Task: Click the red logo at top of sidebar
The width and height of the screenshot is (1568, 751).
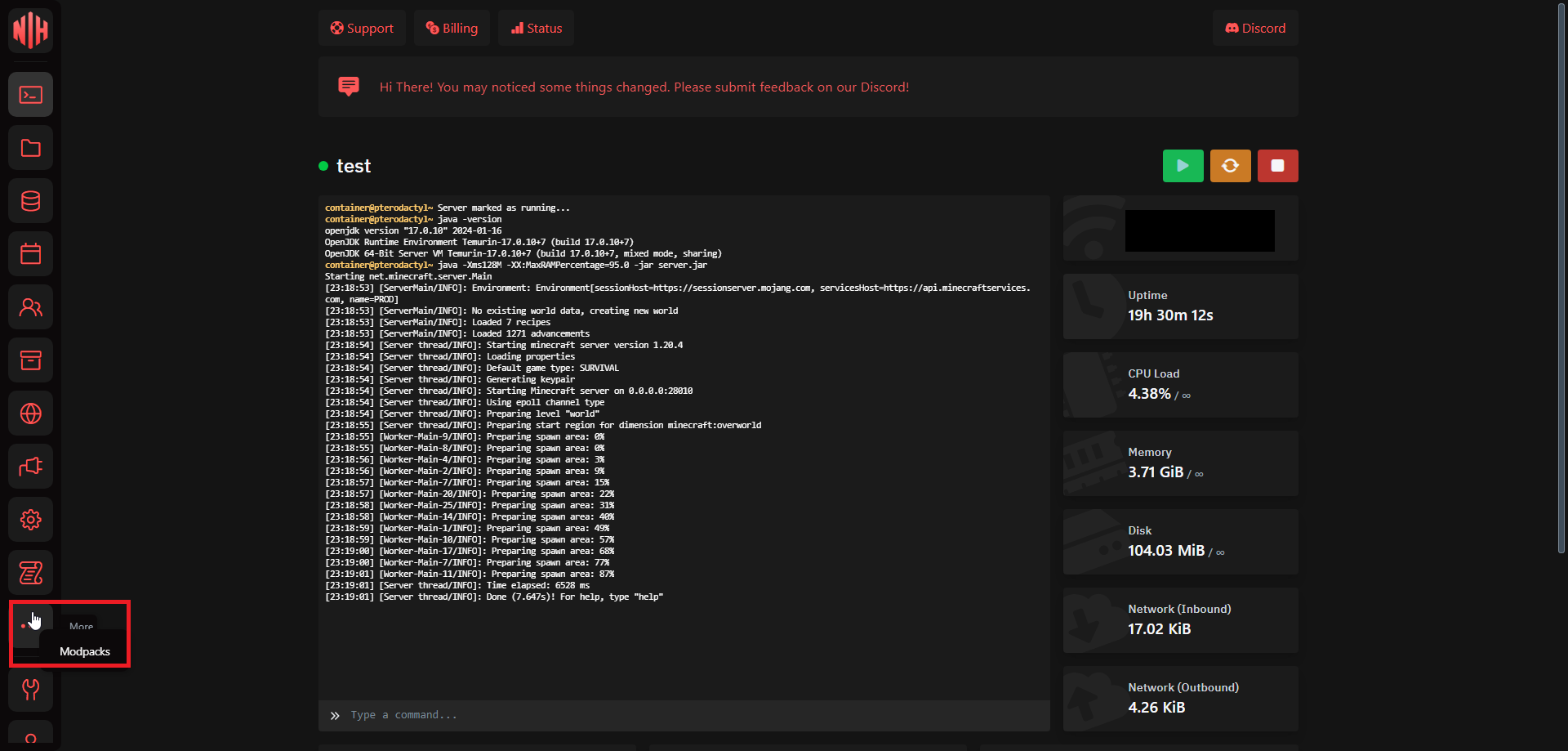Action: pyautogui.click(x=31, y=30)
